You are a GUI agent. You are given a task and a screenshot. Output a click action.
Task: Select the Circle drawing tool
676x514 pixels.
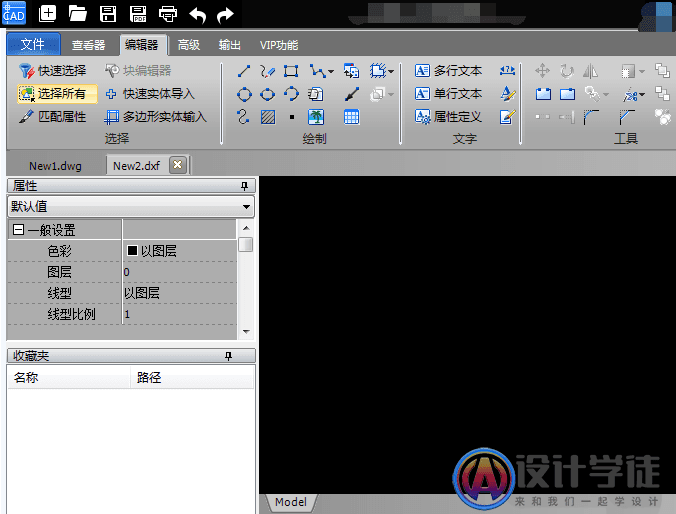tap(244, 94)
